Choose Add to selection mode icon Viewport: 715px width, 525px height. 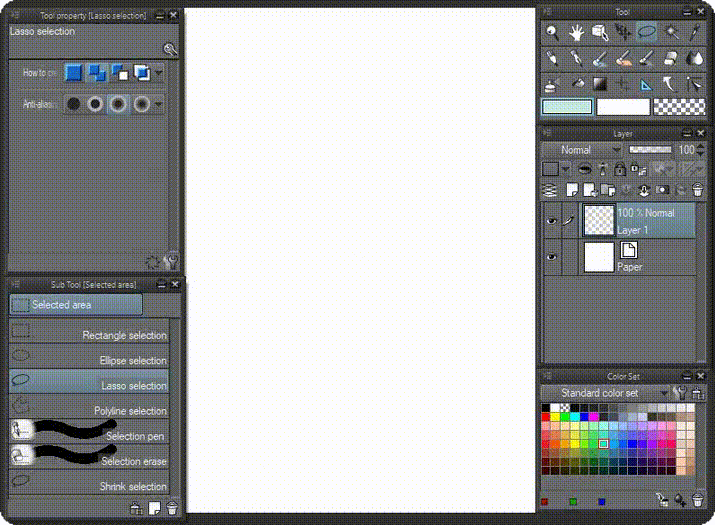97,73
